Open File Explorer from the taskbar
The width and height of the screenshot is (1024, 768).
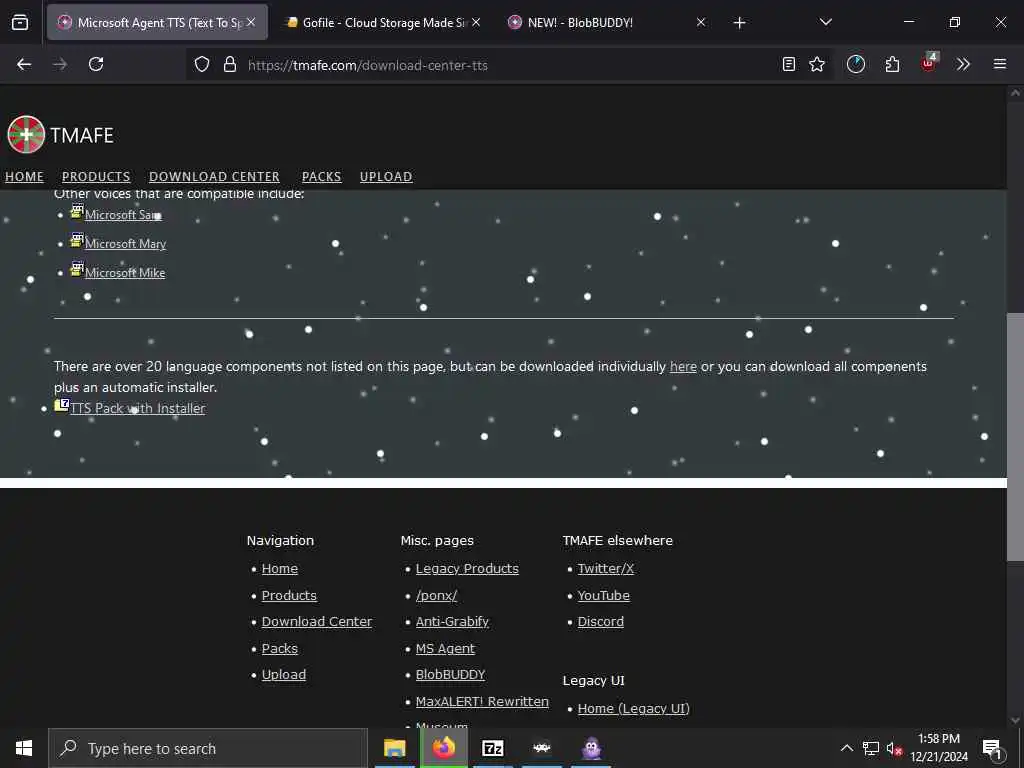394,748
